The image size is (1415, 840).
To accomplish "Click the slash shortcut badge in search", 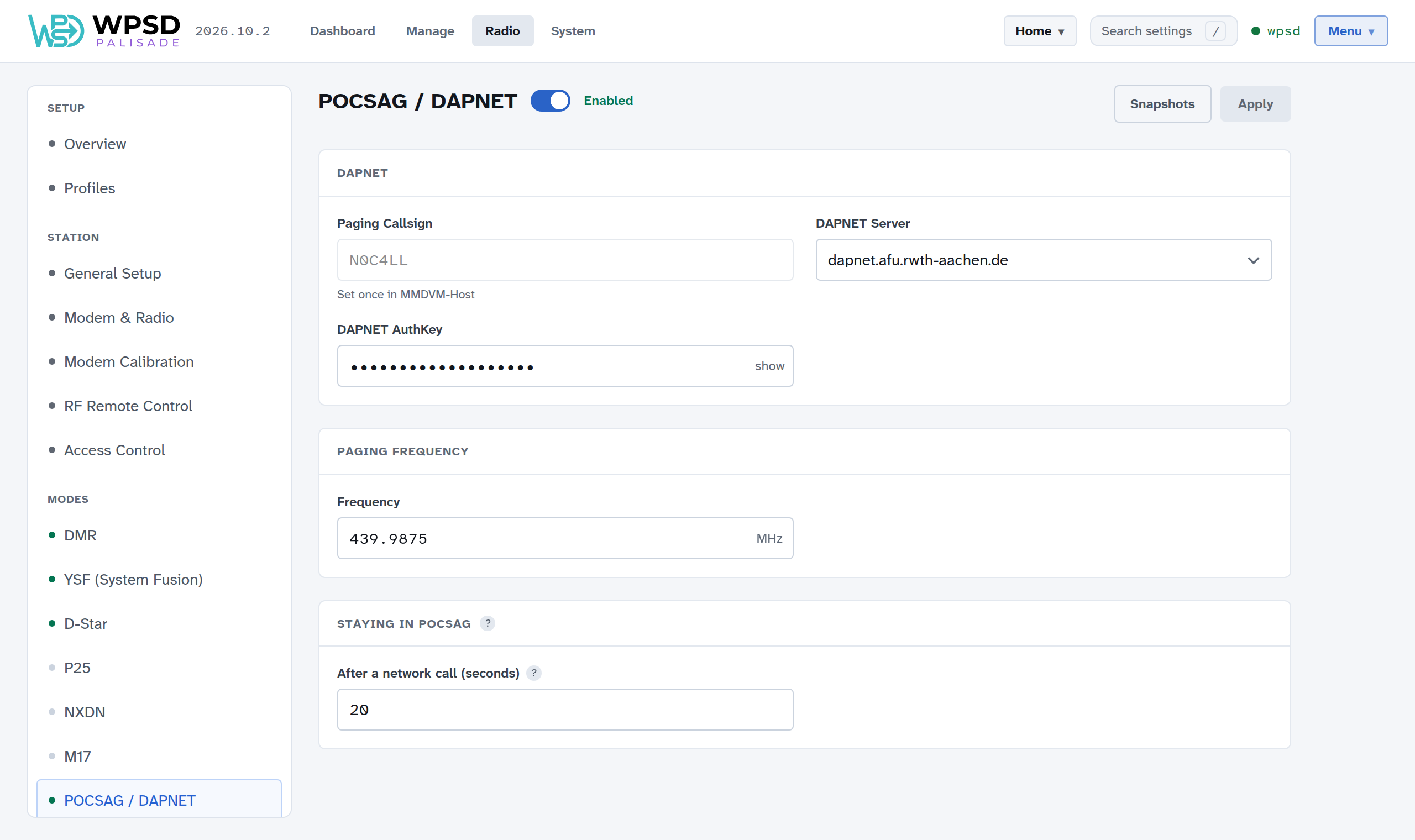I will pyautogui.click(x=1215, y=31).
